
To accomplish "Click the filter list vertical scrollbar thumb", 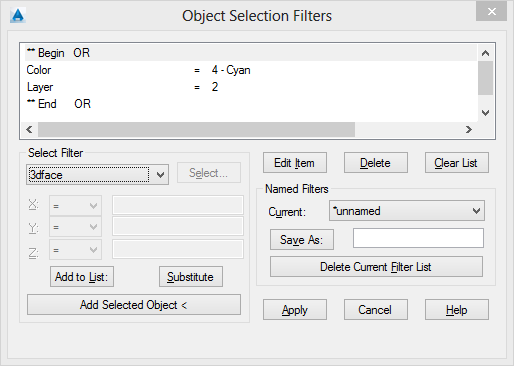I will coord(485,78).
